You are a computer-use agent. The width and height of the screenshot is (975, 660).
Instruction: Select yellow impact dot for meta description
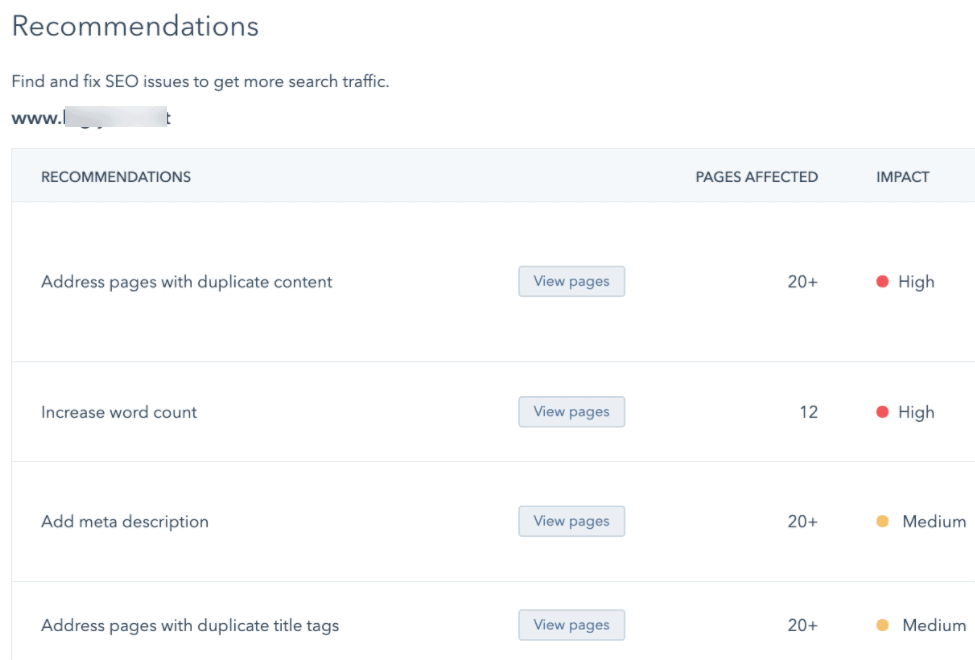point(882,522)
